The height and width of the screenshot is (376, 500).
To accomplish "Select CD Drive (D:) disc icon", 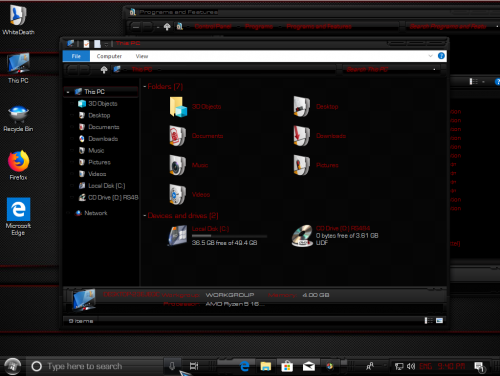I will (302, 235).
